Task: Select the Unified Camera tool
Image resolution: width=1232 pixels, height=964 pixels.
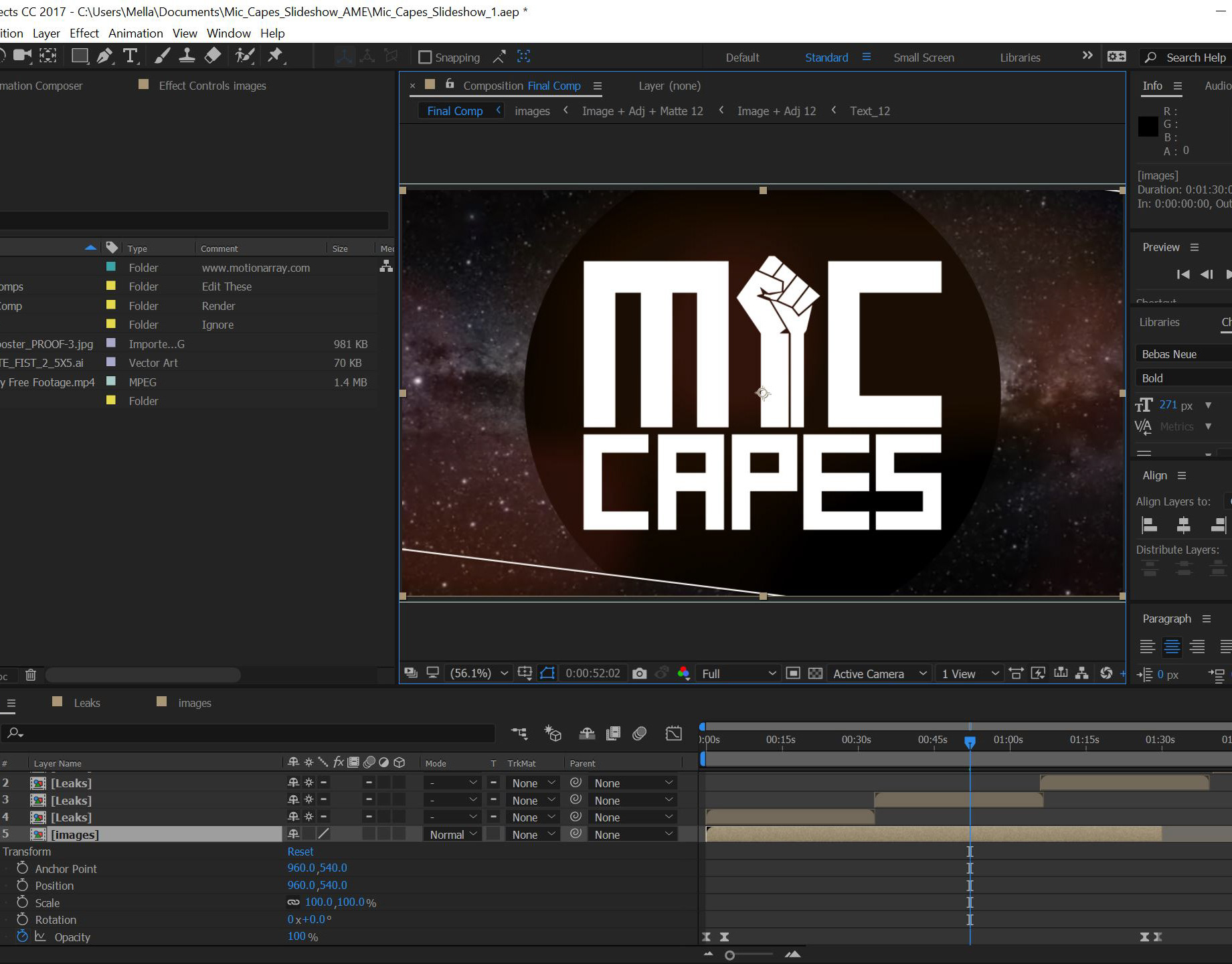Action: click(x=21, y=56)
